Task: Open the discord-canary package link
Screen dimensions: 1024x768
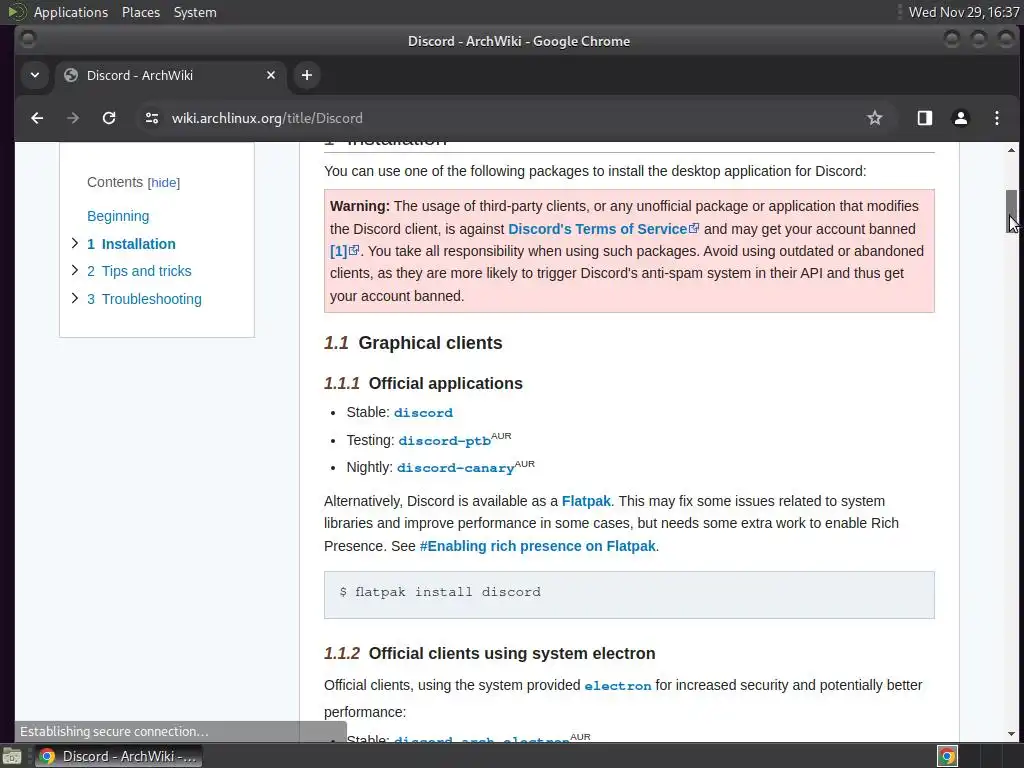Action: pyautogui.click(x=456, y=468)
